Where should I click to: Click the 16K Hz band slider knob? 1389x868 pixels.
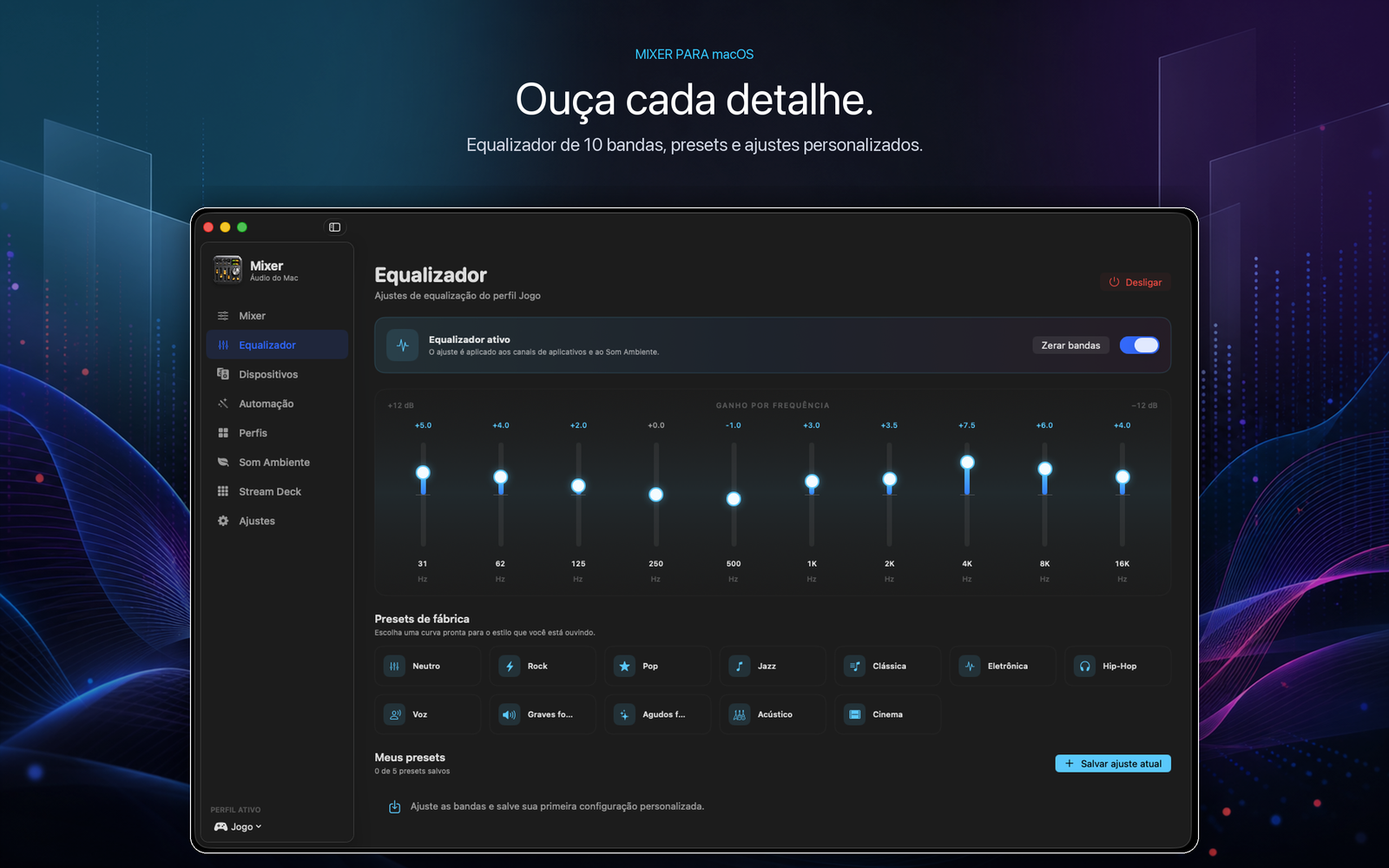[1122, 477]
